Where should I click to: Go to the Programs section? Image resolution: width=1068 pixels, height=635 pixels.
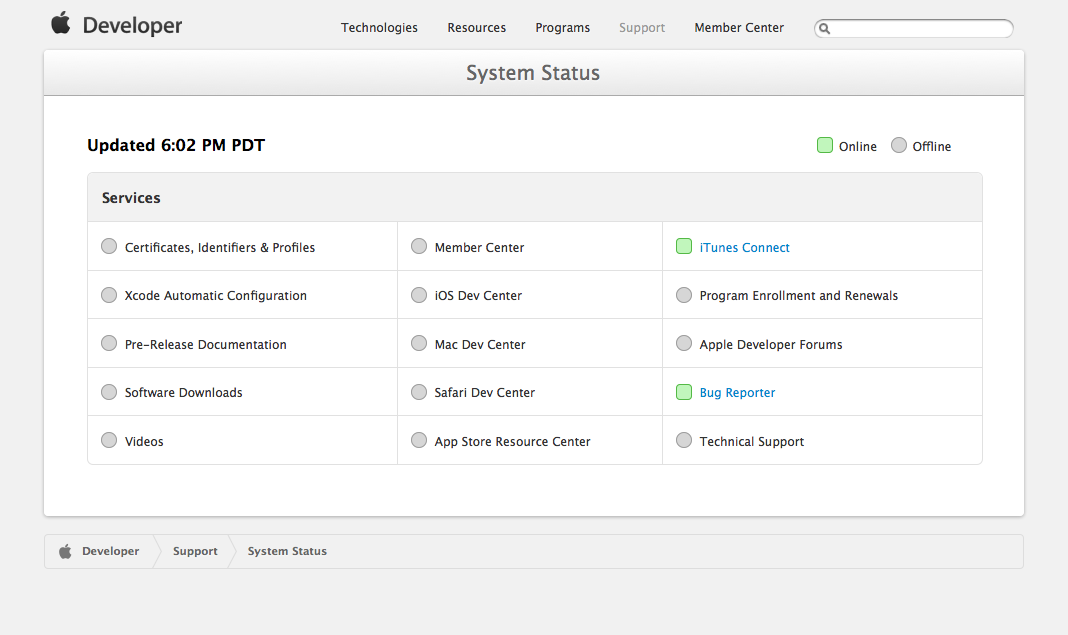point(562,28)
